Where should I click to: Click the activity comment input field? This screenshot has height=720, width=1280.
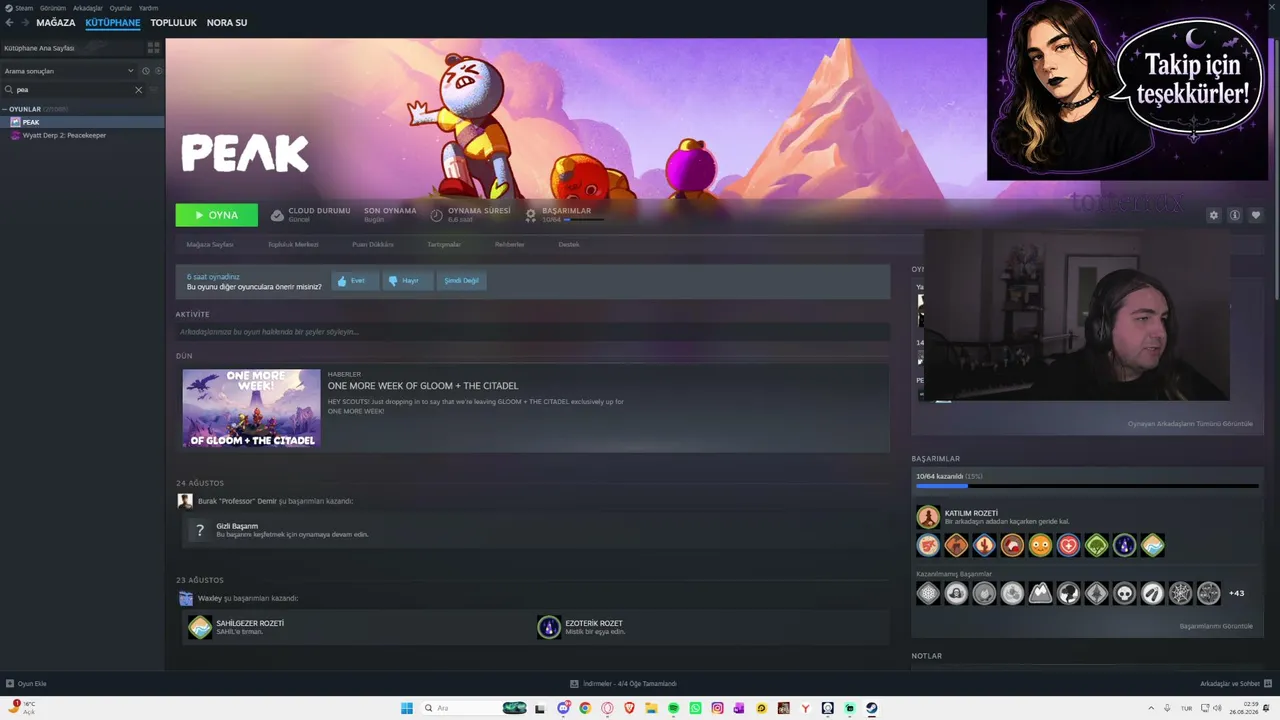coord(532,332)
